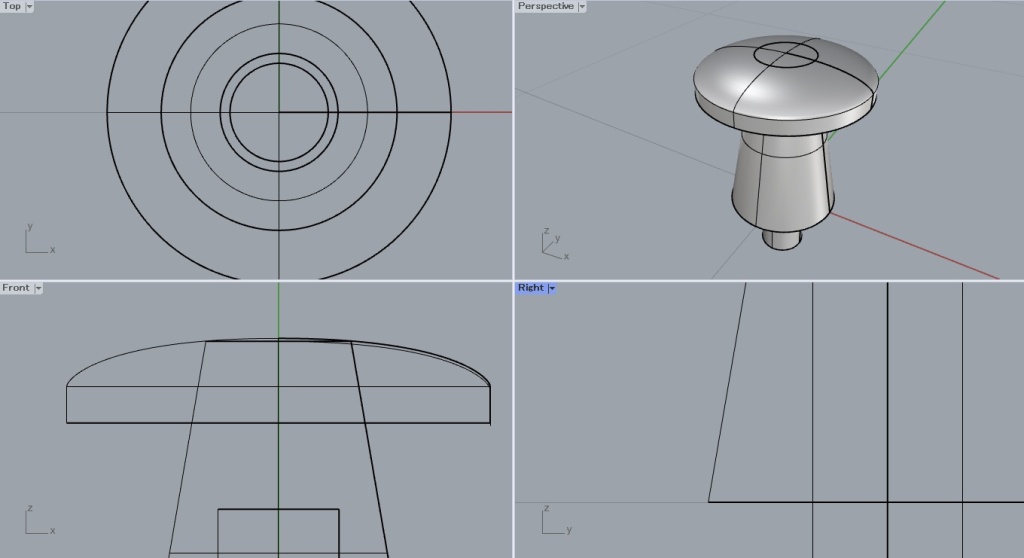Click the ZX axes icon in Front viewport

(36, 521)
